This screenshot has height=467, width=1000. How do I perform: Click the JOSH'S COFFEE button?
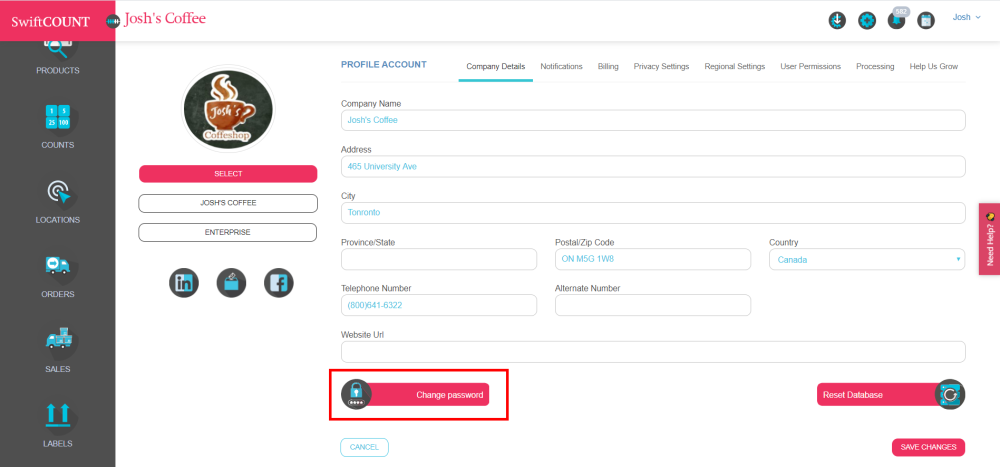point(228,203)
